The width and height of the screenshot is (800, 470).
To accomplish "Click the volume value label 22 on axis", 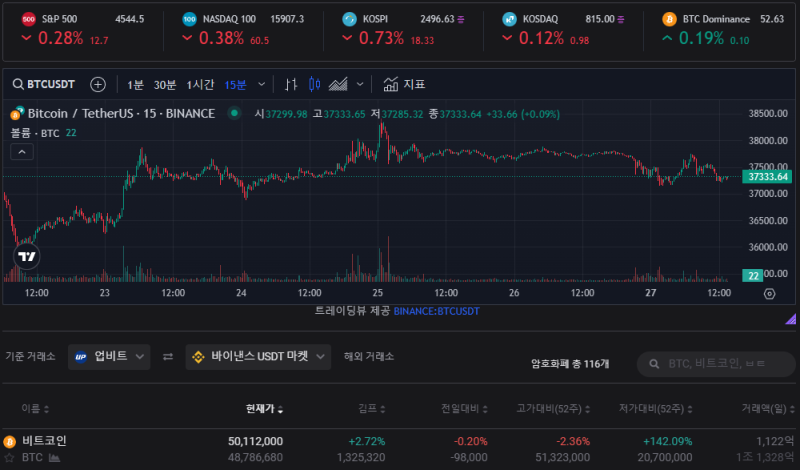I will pyautogui.click(x=753, y=276).
